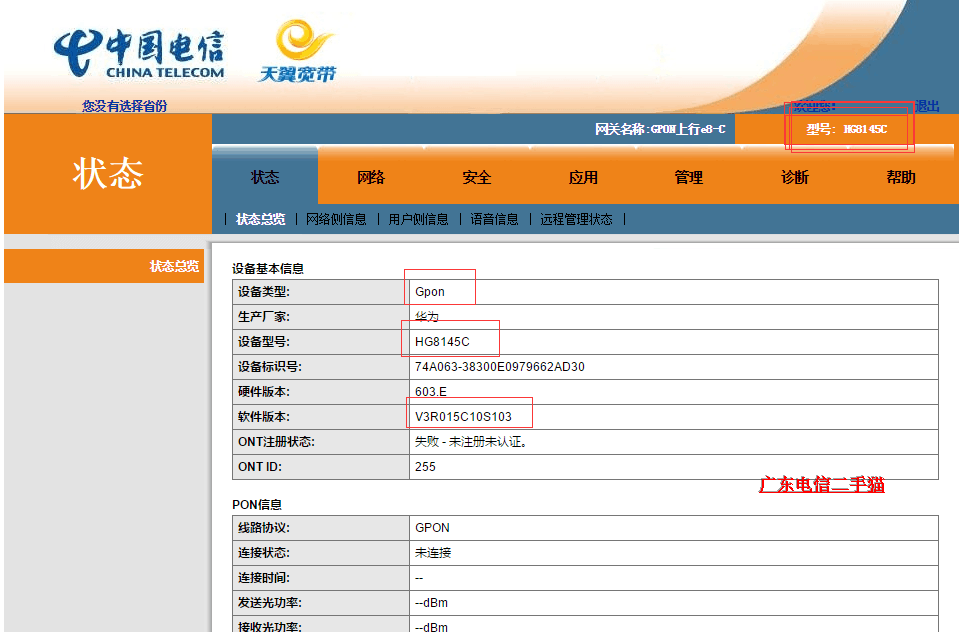Click the 连接状态 label cell

321,553
